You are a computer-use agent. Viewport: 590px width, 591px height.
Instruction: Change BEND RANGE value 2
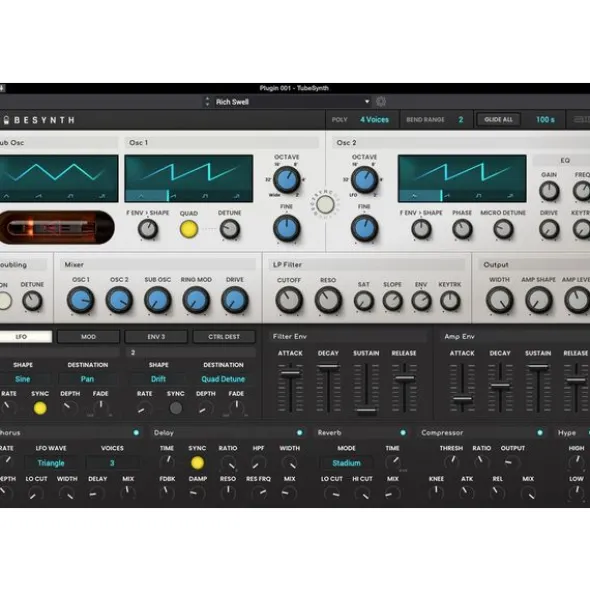click(x=461, y=120)
